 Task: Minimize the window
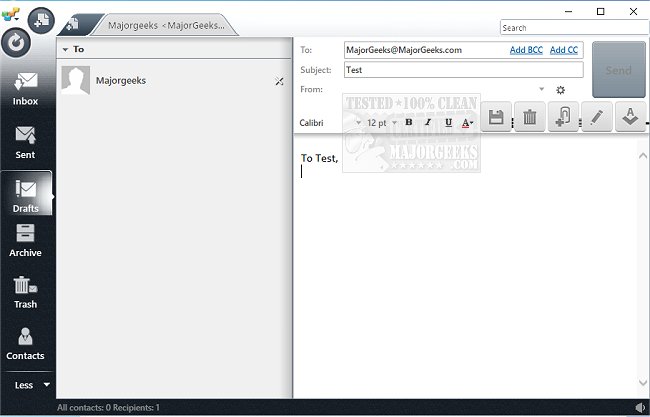coord(568,12)
